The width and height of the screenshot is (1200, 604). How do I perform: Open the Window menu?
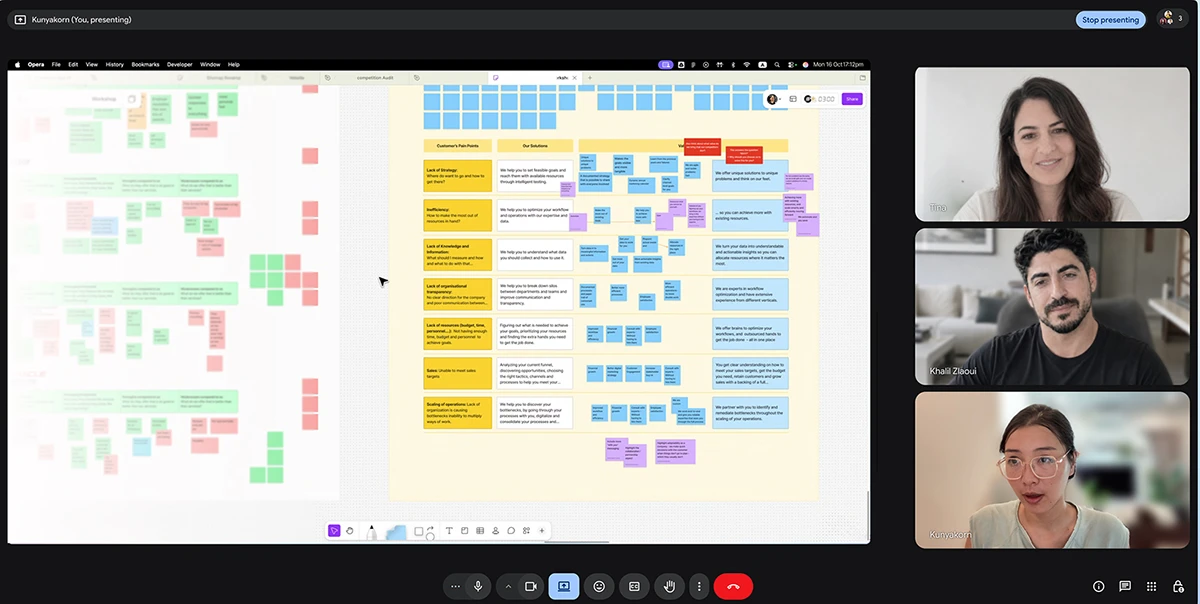[210, 64]
